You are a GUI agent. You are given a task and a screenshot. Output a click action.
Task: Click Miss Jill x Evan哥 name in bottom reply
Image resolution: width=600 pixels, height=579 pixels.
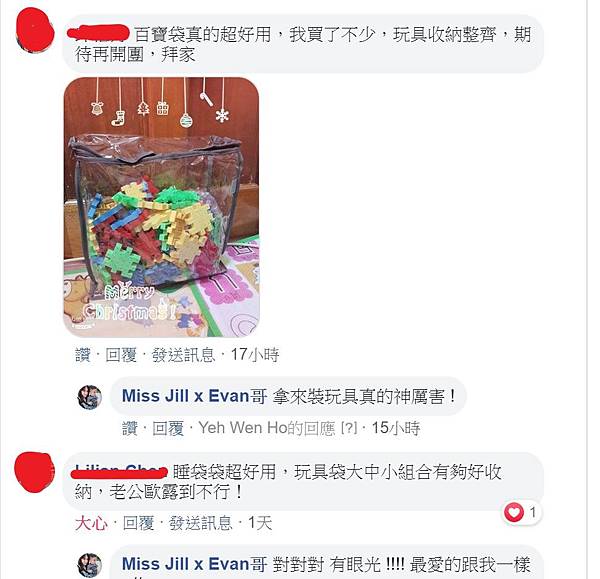click(x=194, y=564)
